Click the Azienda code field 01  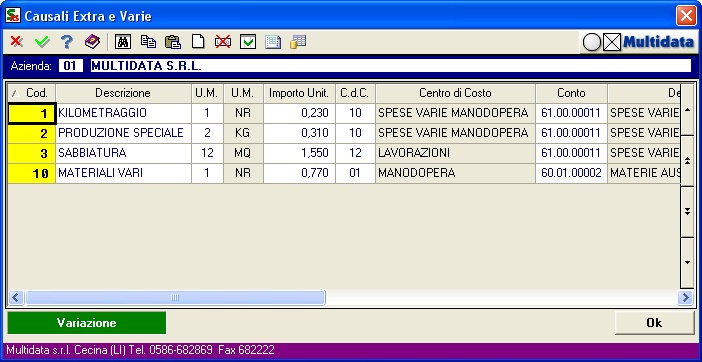click(x=70, y=66)
